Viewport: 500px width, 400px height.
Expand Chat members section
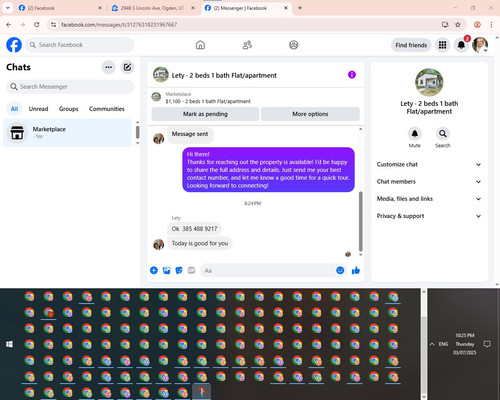(x=429, y=182)
